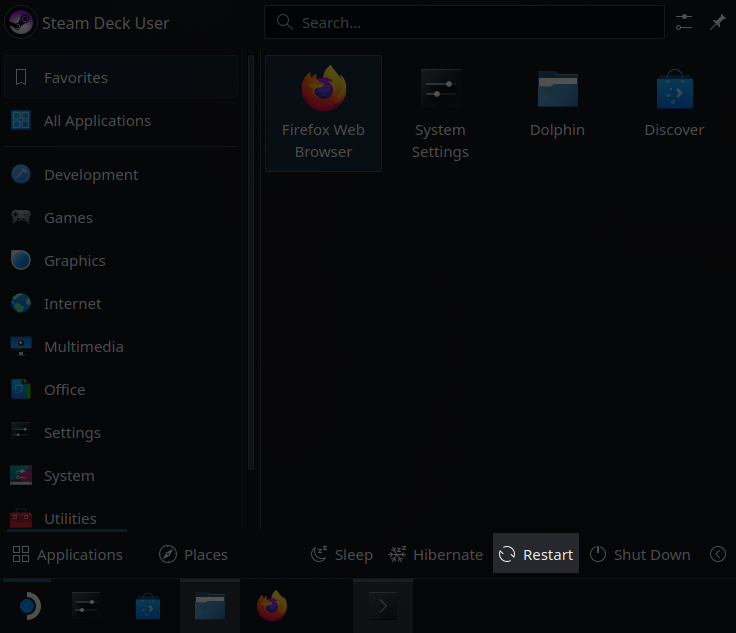Screen dimensions: 736x633
Task: Open Discover from the taskbar
Action: (148, 606)
